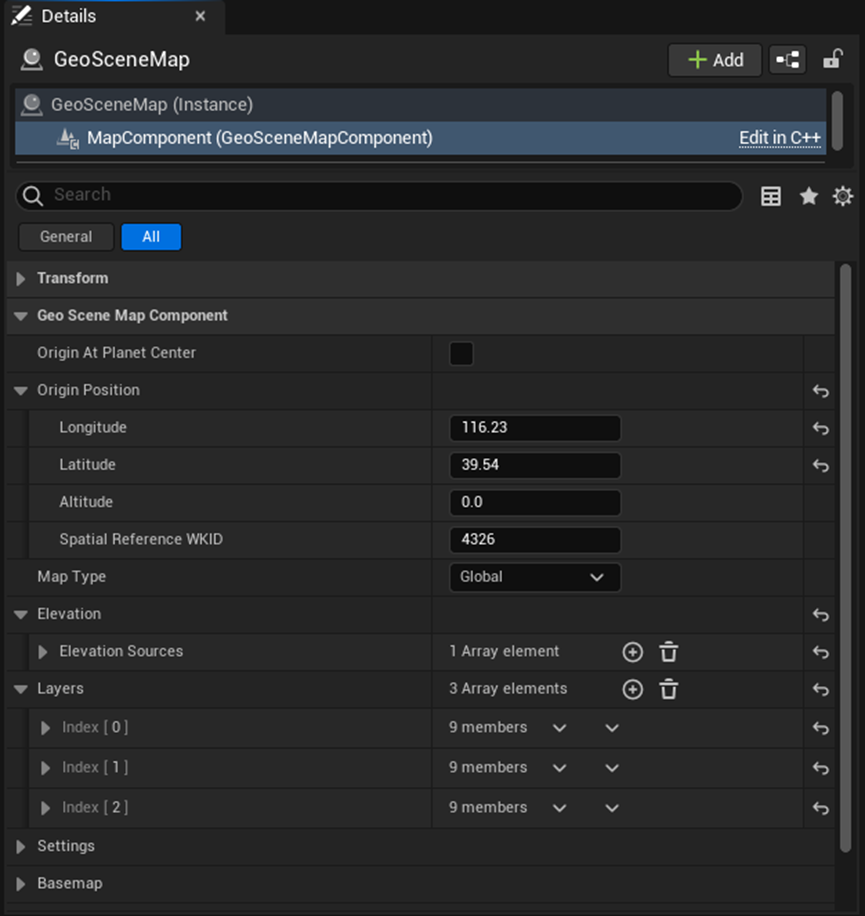
Task: Click the Add component button
Action: [715, 60]
